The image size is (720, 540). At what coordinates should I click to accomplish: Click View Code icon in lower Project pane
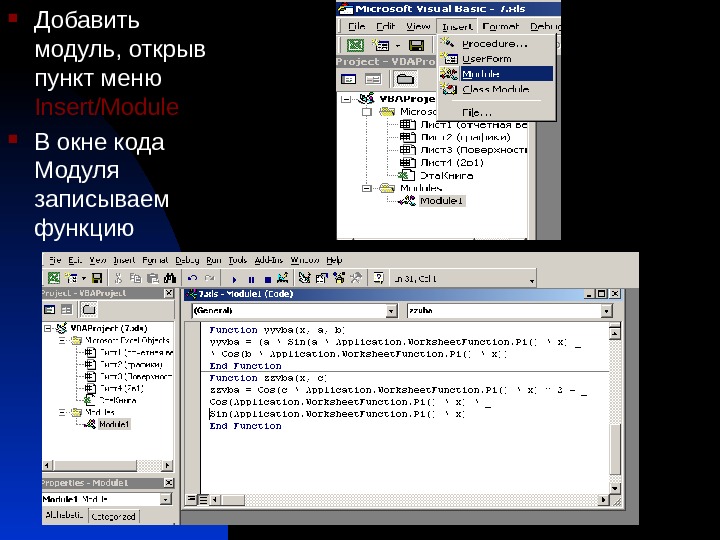50,309
